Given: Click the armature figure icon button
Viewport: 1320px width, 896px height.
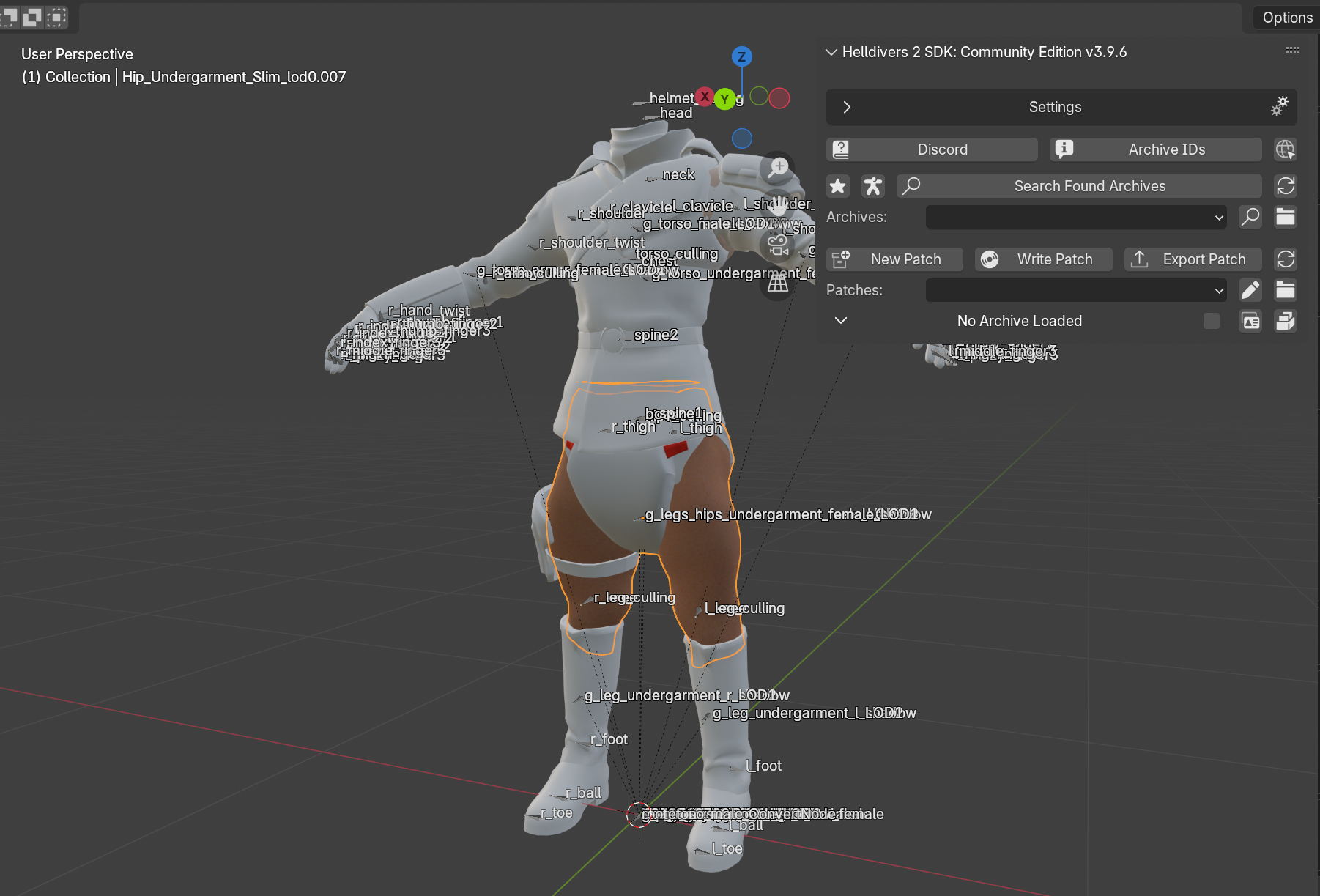Looking at the screenshot, I should coord(873,186).
